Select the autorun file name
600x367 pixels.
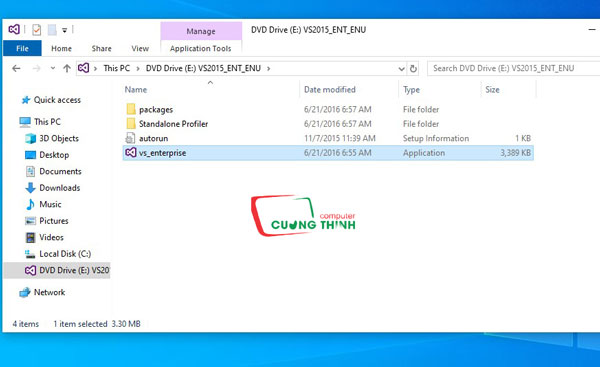click(x=153, y=139)
